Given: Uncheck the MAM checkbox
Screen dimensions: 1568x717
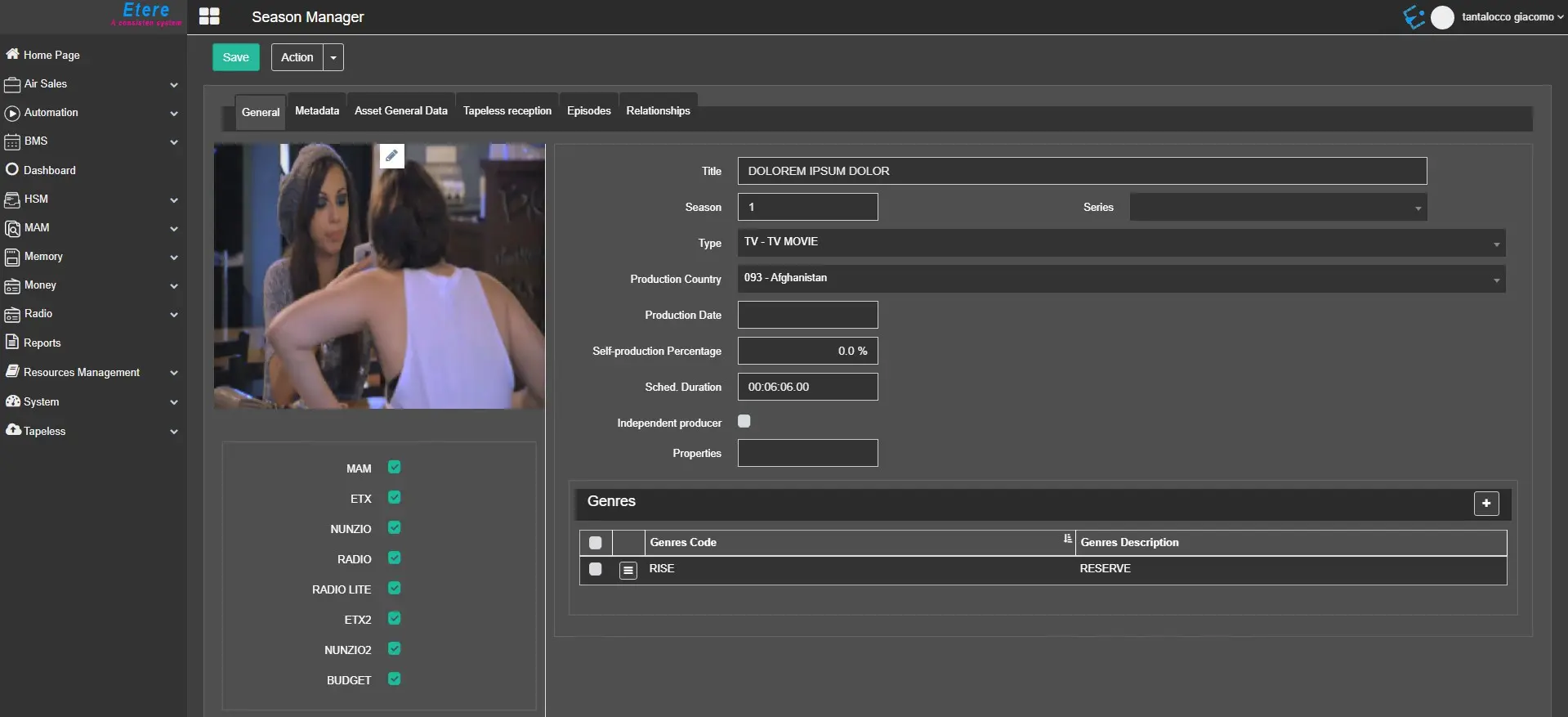Looking at the screenshot, I should pos(394,468).
